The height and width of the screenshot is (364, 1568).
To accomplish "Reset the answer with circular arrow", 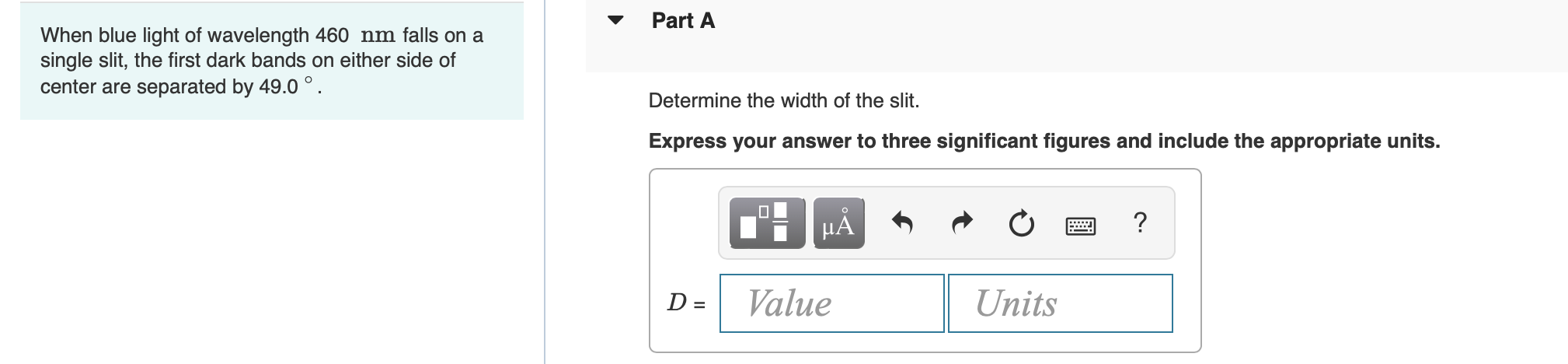I will click(1021, 225).
